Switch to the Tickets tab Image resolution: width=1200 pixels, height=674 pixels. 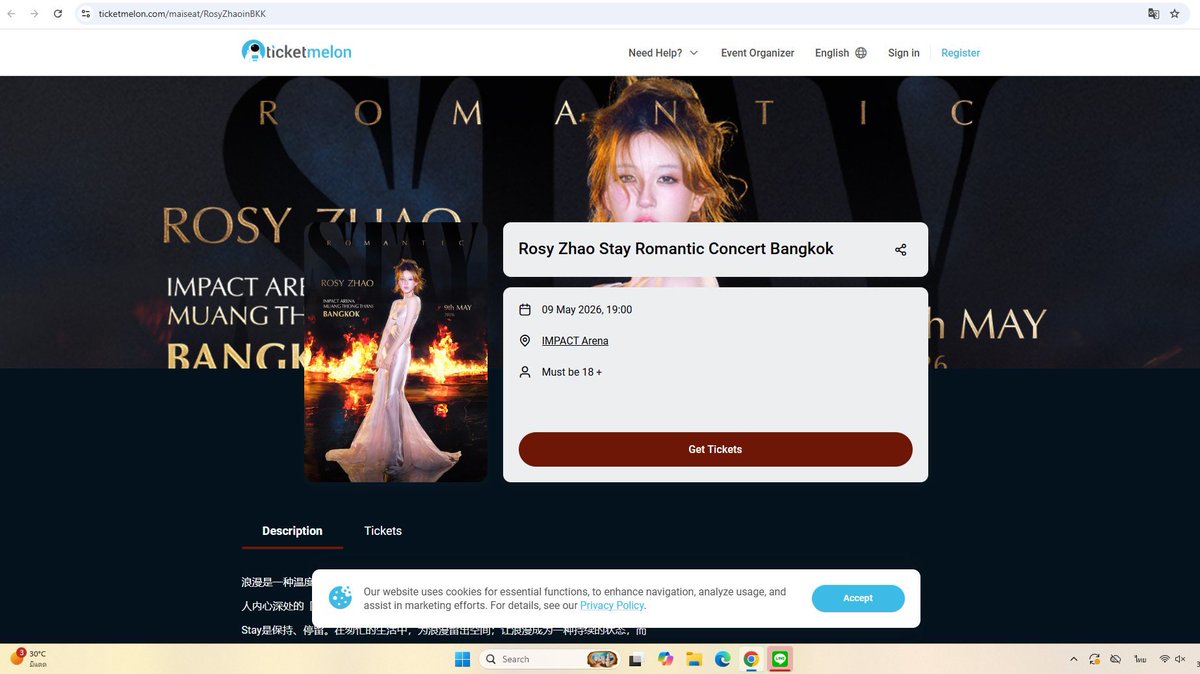point(383,531)
